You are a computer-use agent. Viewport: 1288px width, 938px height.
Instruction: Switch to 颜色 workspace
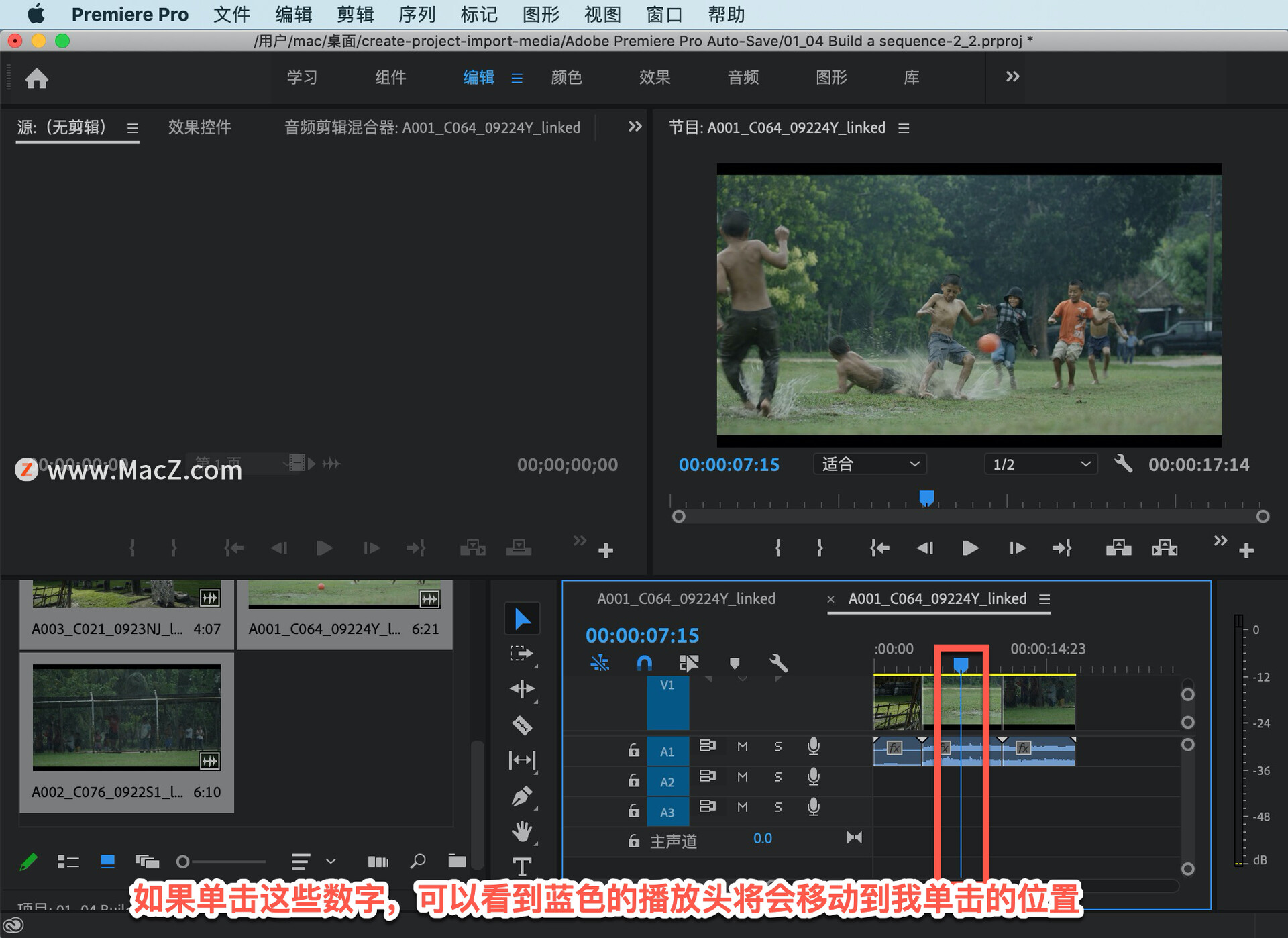click(566, 77)
